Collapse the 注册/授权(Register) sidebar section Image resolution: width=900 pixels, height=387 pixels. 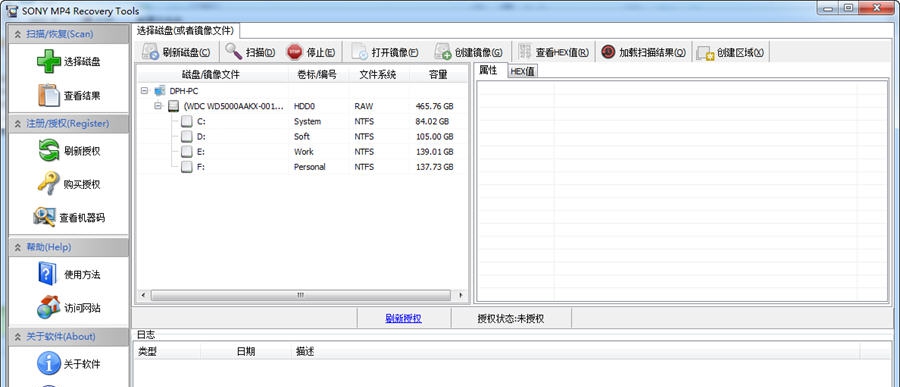coord(18,123)
